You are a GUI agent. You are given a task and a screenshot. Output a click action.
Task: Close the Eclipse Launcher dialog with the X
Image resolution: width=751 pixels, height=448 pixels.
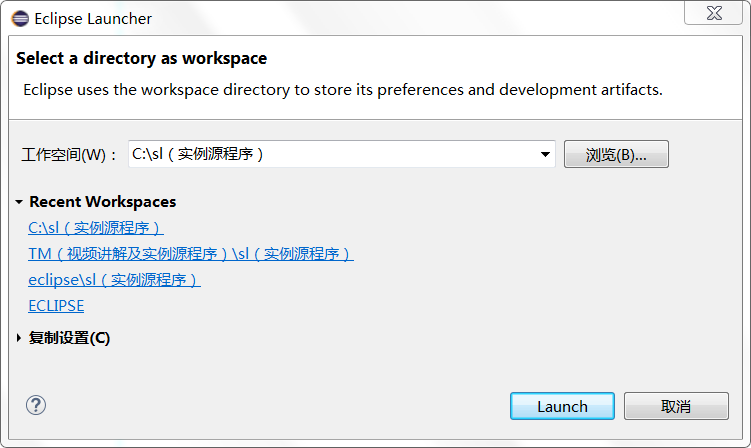tap(714, 13)
